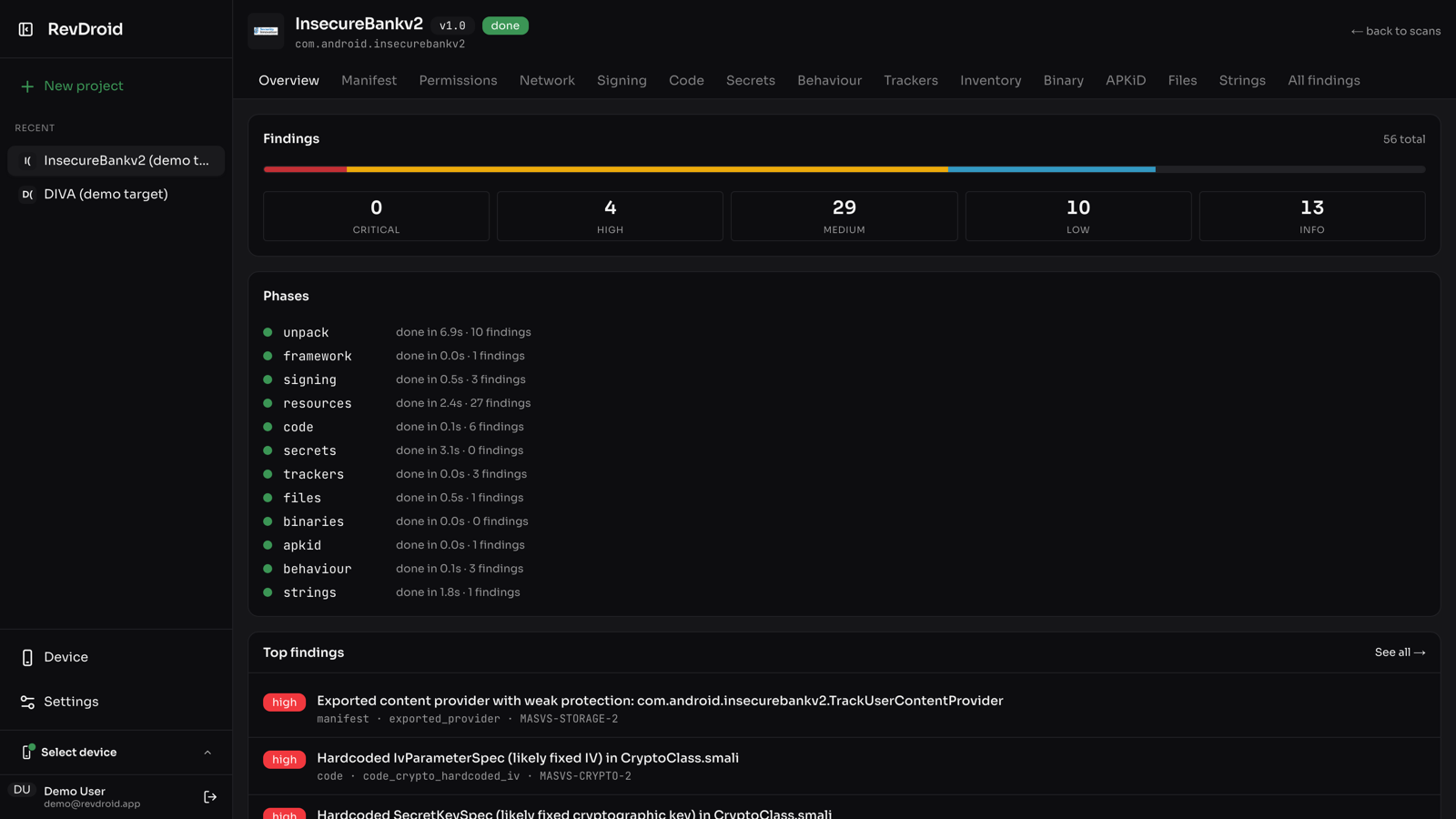Open Settings sliders icon
Viewport: 1456px width, 819px height.
point(27,702)
